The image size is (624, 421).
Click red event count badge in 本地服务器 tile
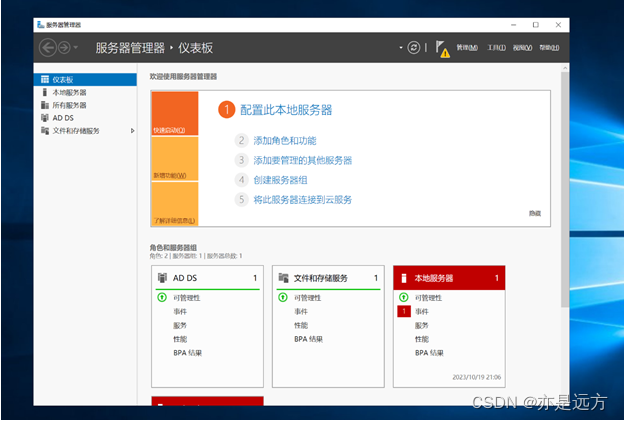point(404,311)
